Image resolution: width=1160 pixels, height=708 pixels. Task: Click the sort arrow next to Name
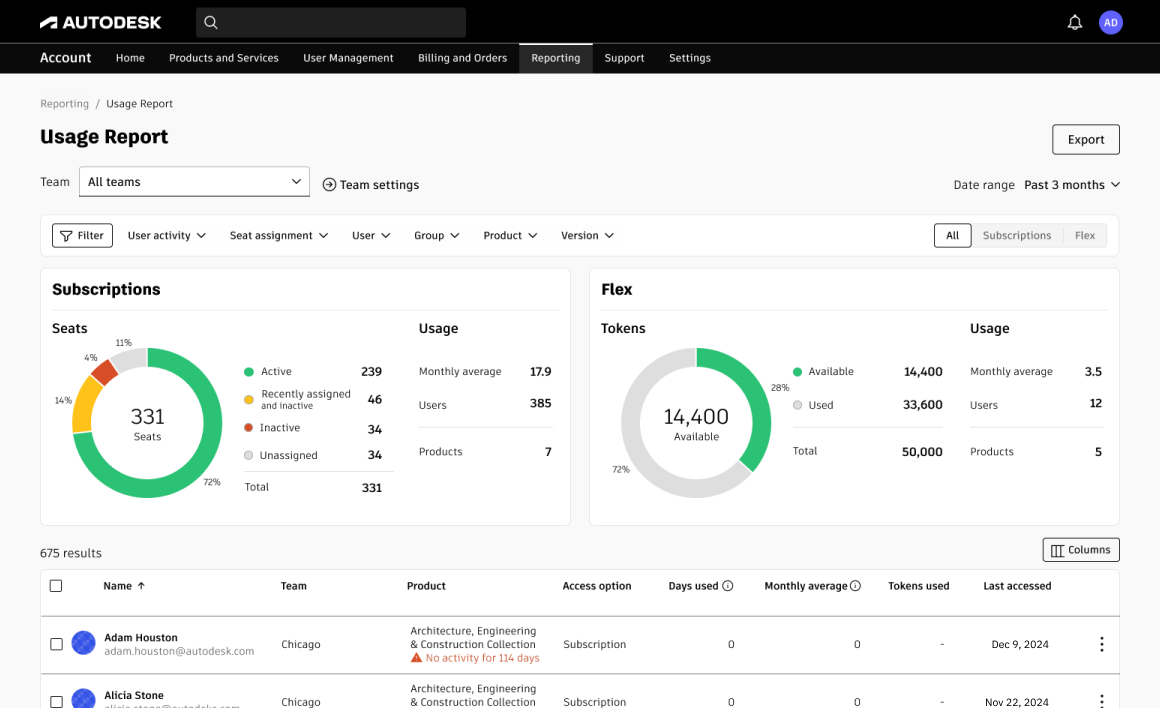tap(141, 586)
